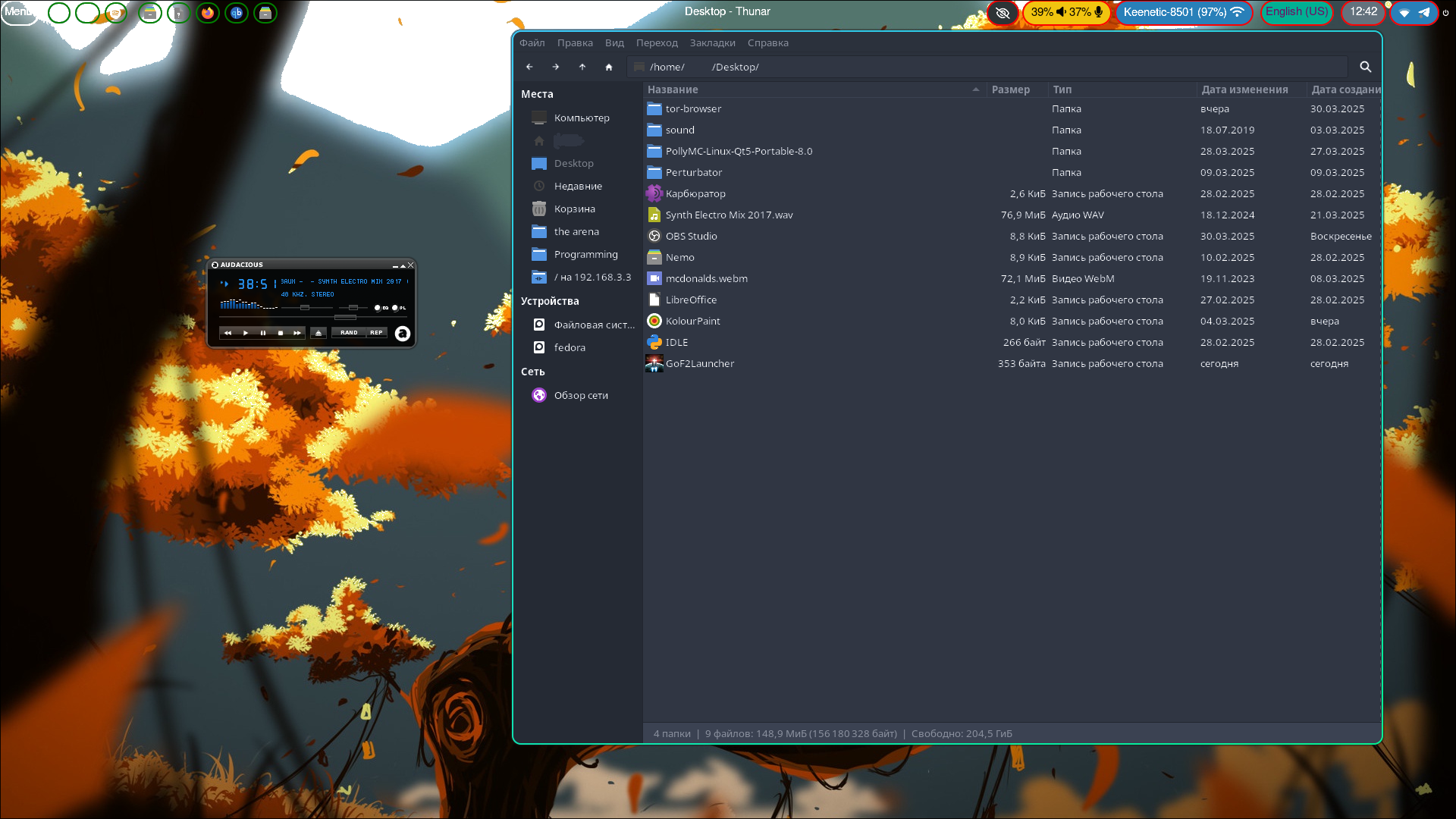The width and height of the screenshot is (1456, 819).
Task: Open the Thunar search icon
Action: pos(1365,67)
